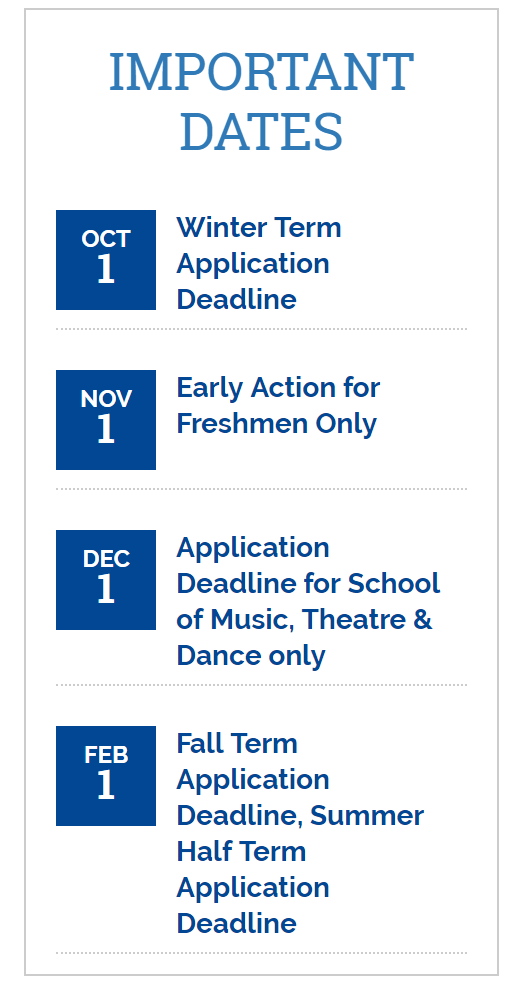Click the IMPORTANT DATES heading
Viewport: 522px width, 997px height.
(261, 102)
